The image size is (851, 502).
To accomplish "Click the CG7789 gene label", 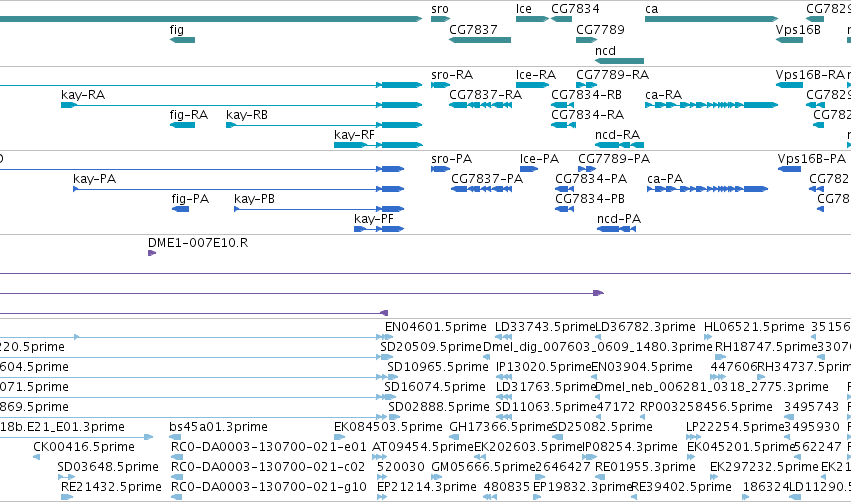I will tap(600, 30).
